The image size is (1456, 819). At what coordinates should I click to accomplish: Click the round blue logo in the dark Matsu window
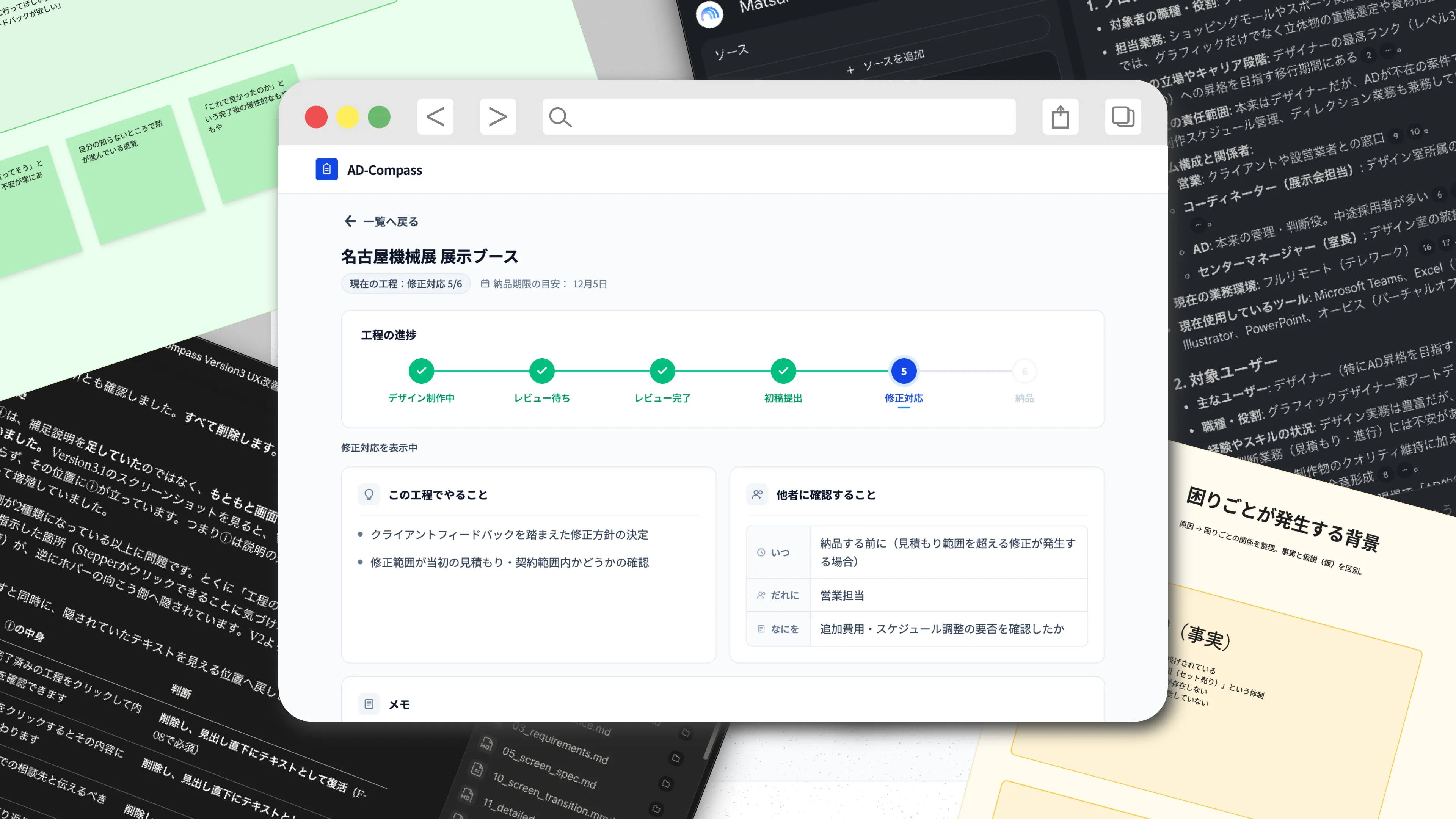710,14
